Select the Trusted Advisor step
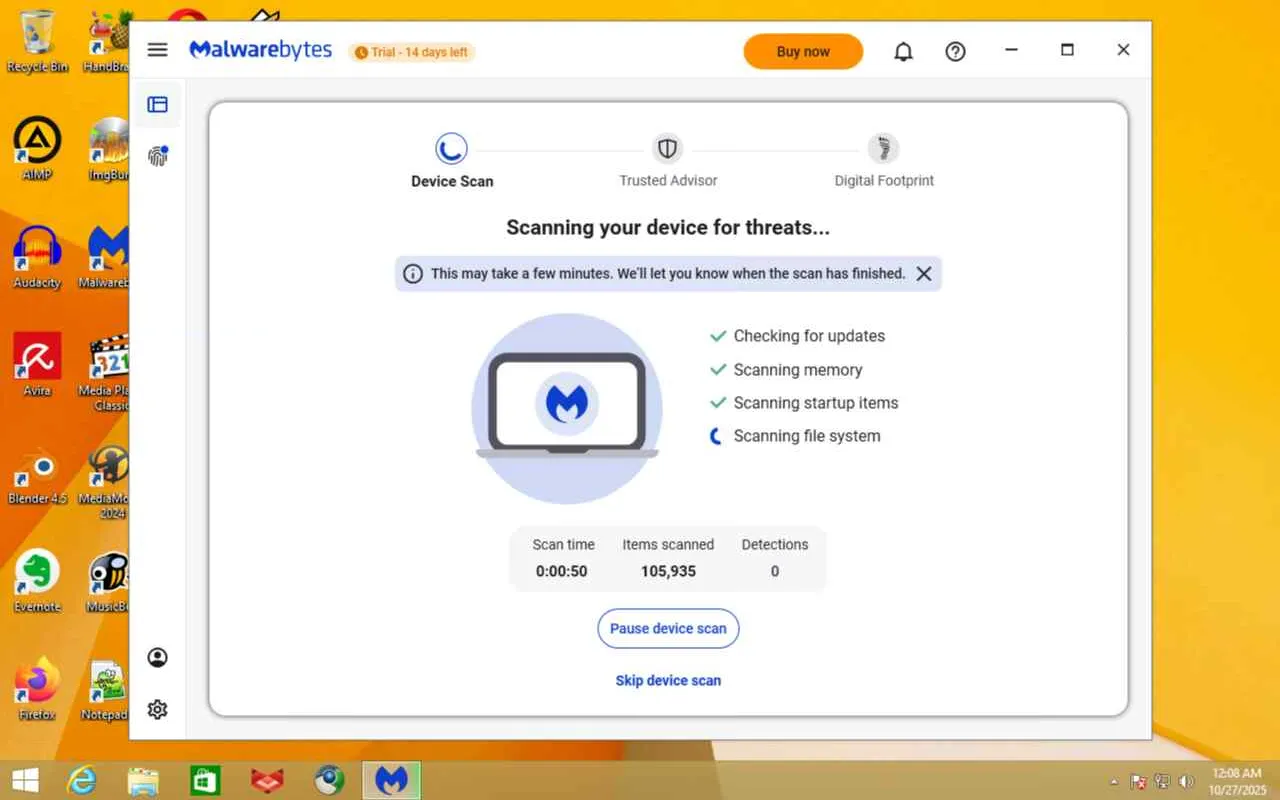The image size is (1280, 800). point(668,161)
